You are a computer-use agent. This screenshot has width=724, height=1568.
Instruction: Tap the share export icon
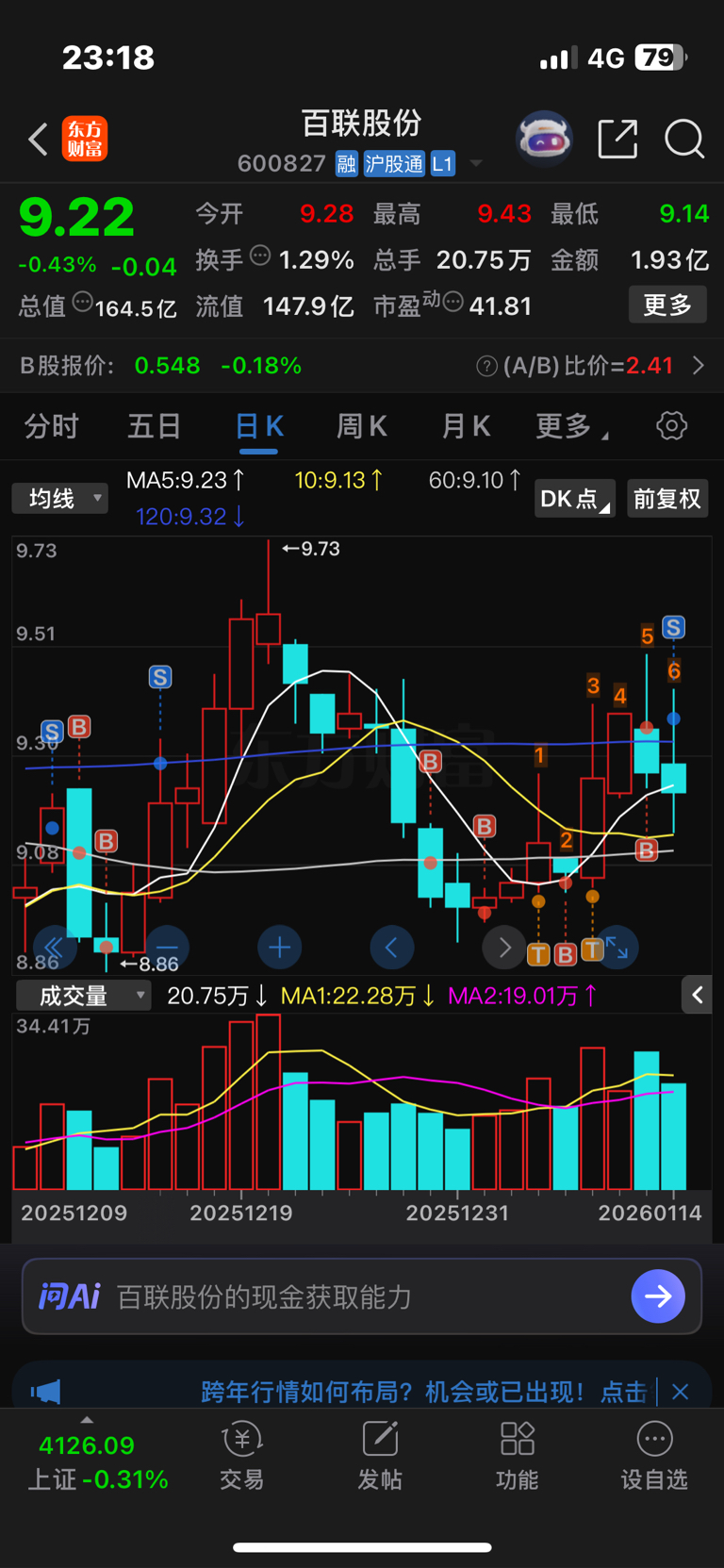(x=618, y=139)
